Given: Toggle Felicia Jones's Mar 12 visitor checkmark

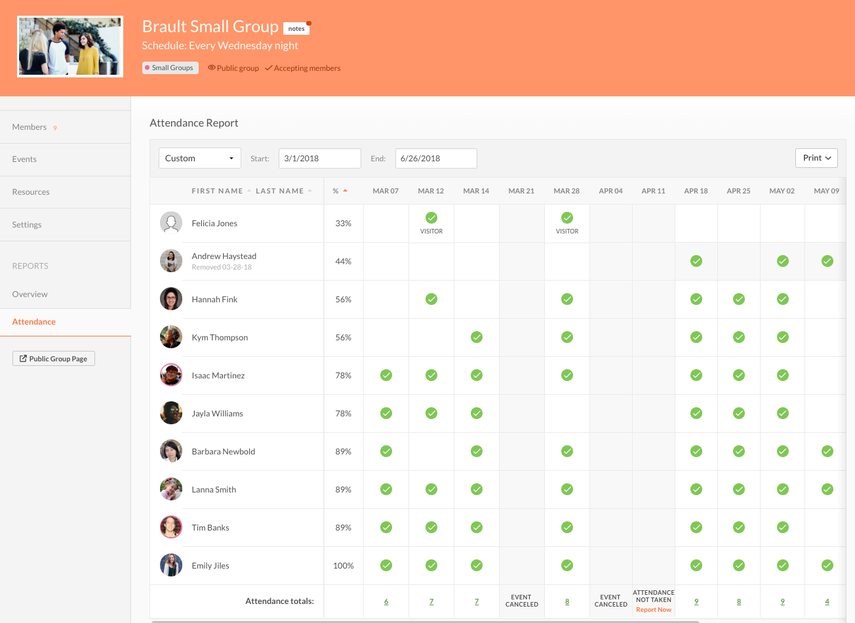Looking at the screenshot, I should [x=431, y=218].
